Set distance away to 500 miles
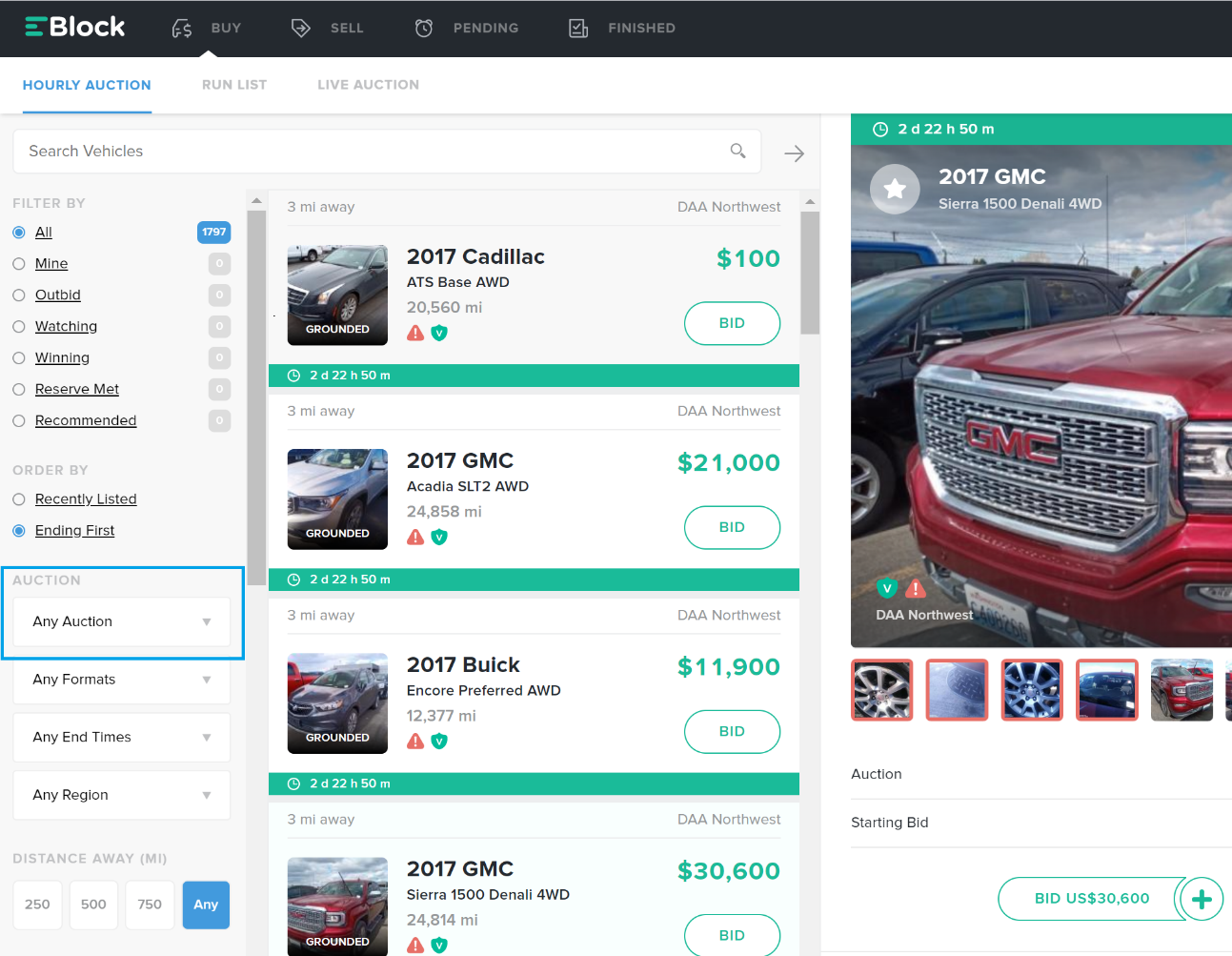Image resolution: width=1232 pixels, height=956 pixels. tap(93, 905)
